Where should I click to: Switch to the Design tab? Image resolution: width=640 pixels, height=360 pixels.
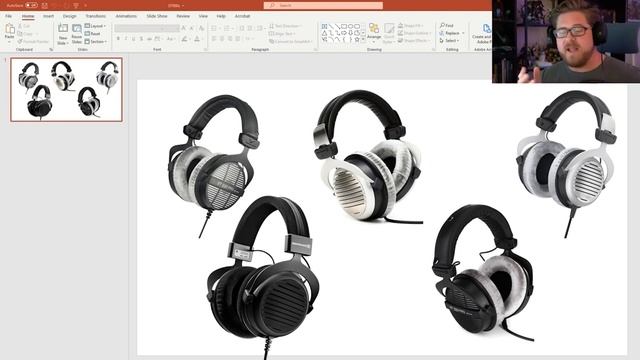click(69, 16)
